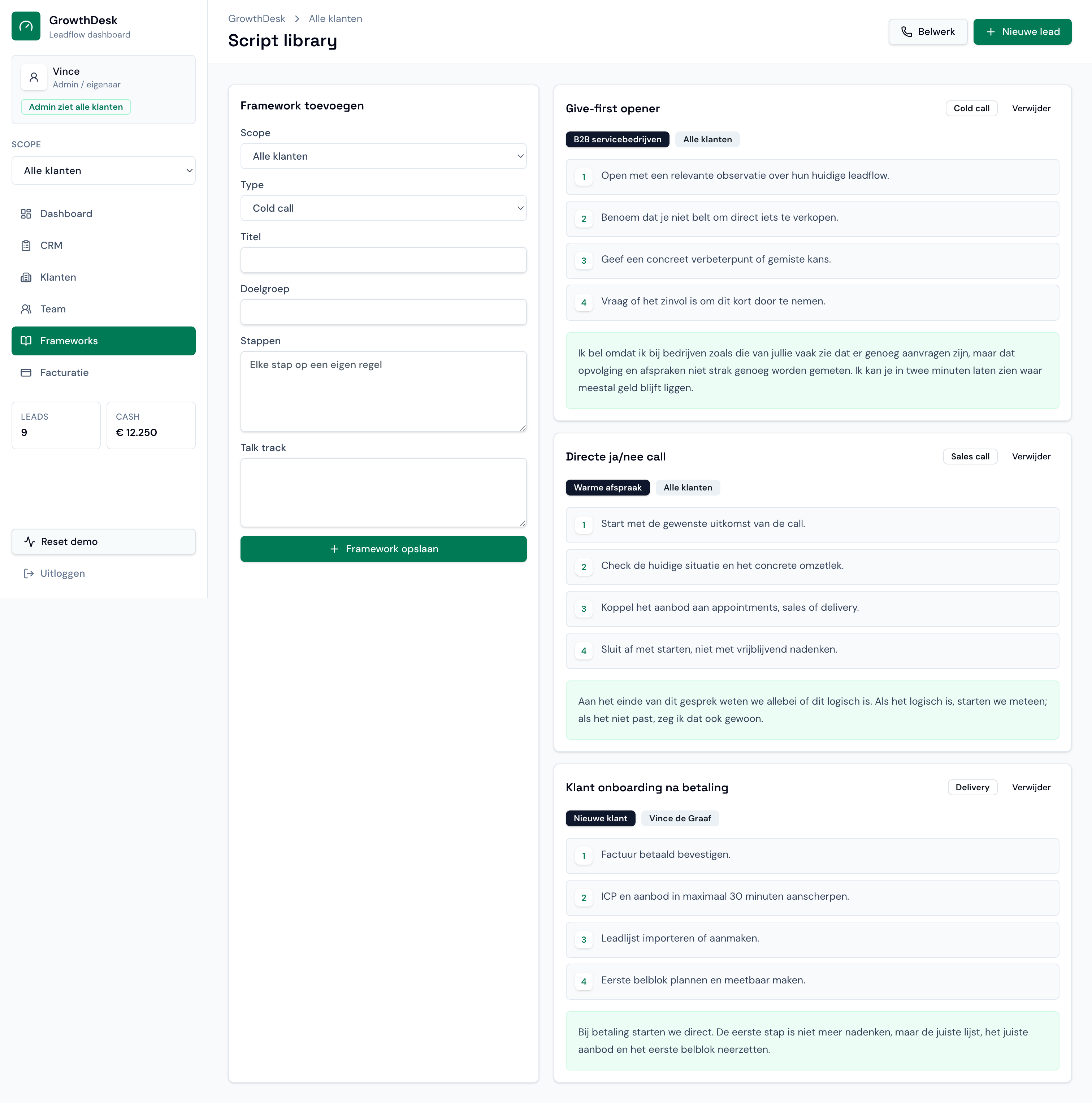Screen dimensions: 1092x1103
Task: Open the form Scope dropdown
Action: (383, 156)
